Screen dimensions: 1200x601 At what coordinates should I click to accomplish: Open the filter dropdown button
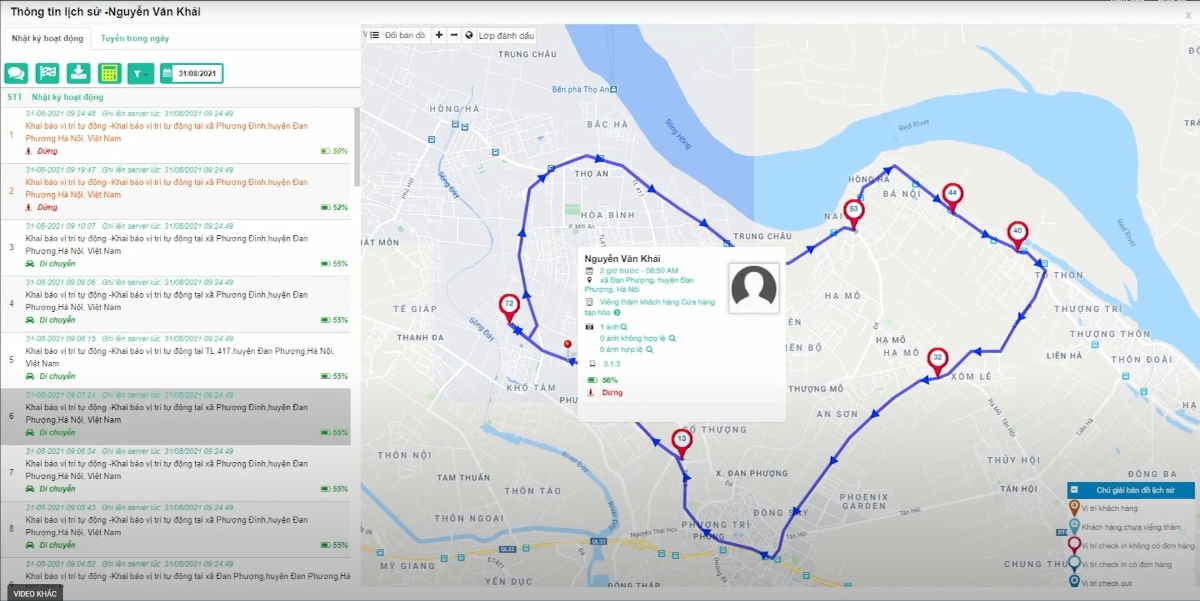[141, 73]
